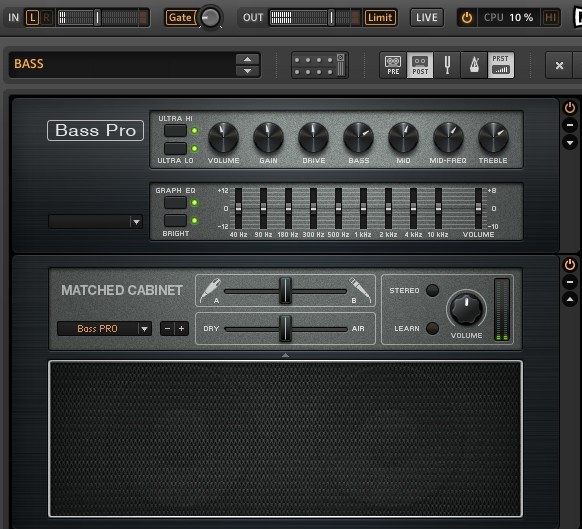
Task: Click the input level slider handle
Action: 97,17
